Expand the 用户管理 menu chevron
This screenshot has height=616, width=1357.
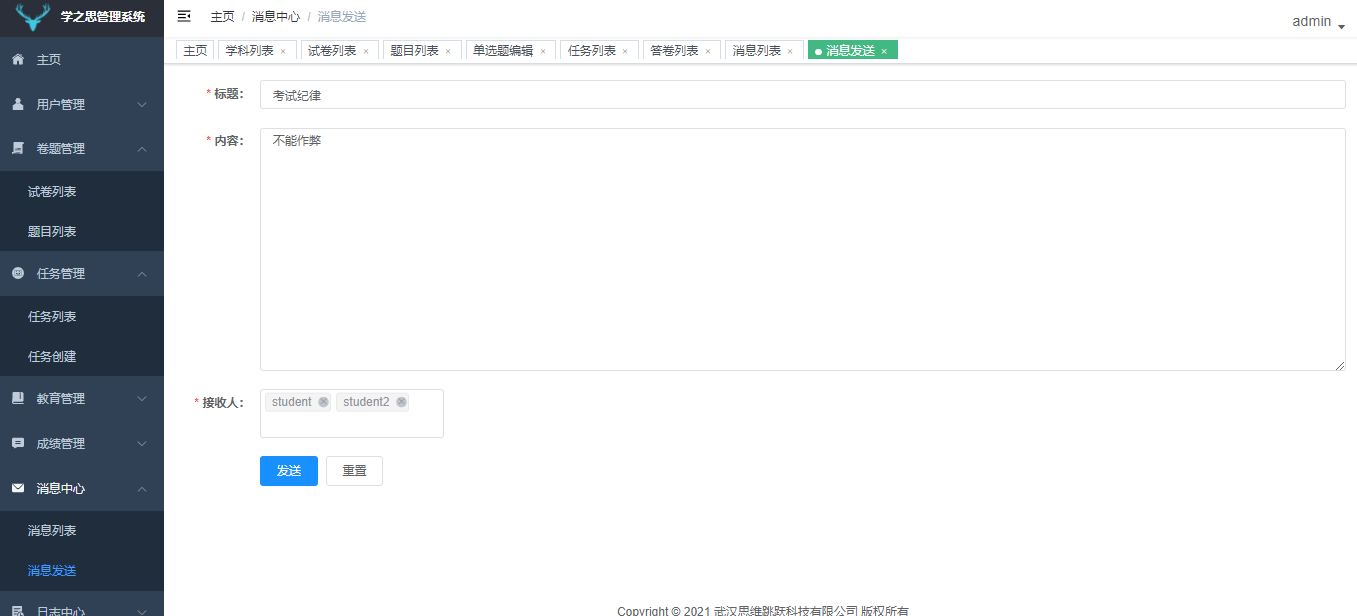142,104
